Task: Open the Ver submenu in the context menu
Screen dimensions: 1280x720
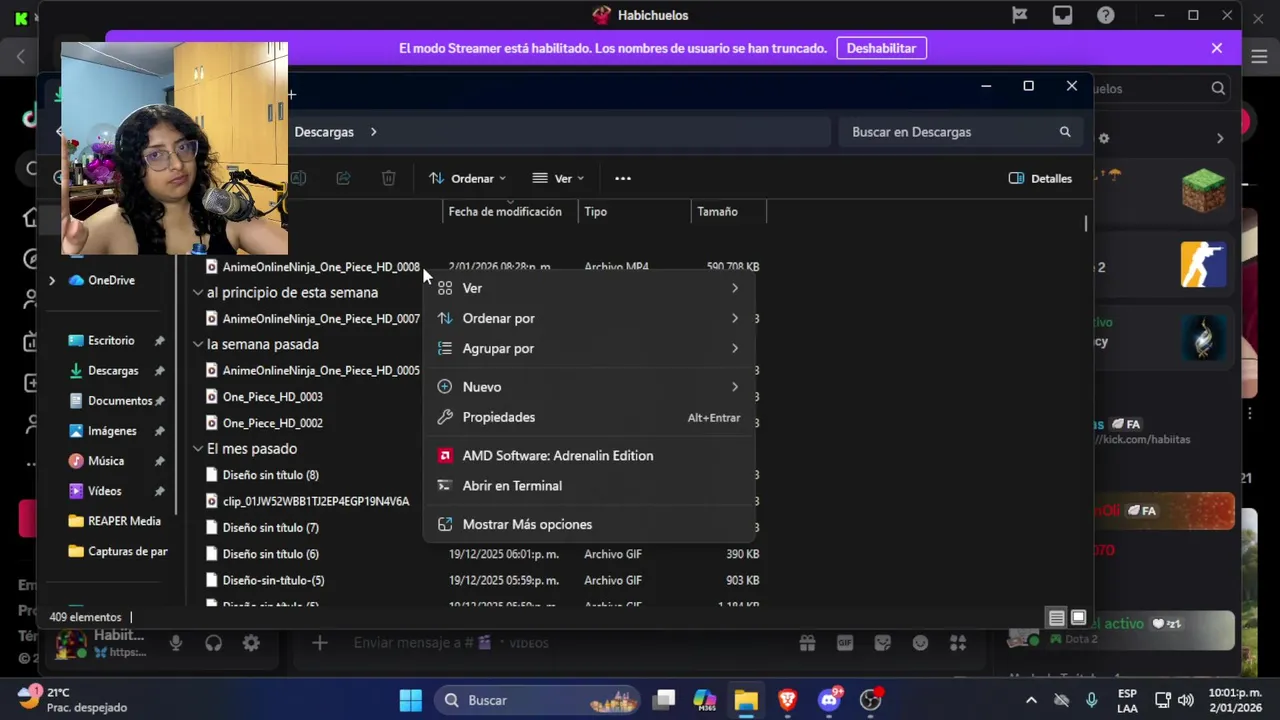Action: pyautogui.click(x=590, y=288)
